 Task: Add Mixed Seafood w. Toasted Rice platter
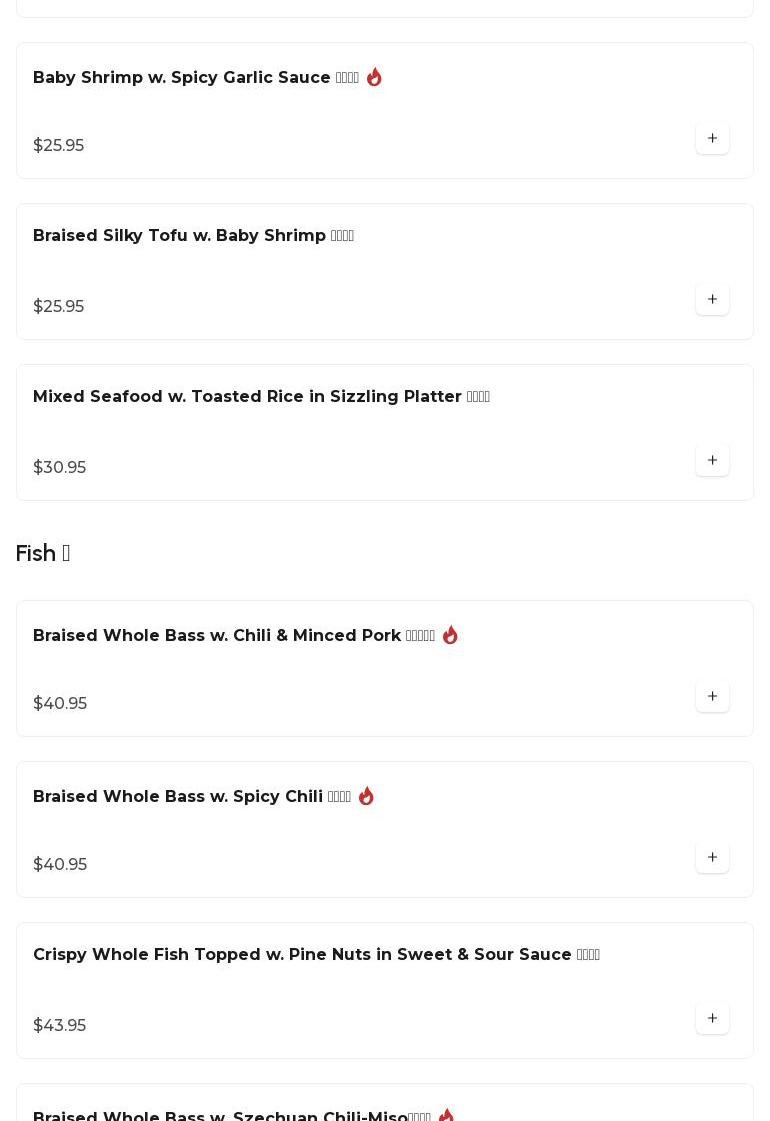[712, 460]
